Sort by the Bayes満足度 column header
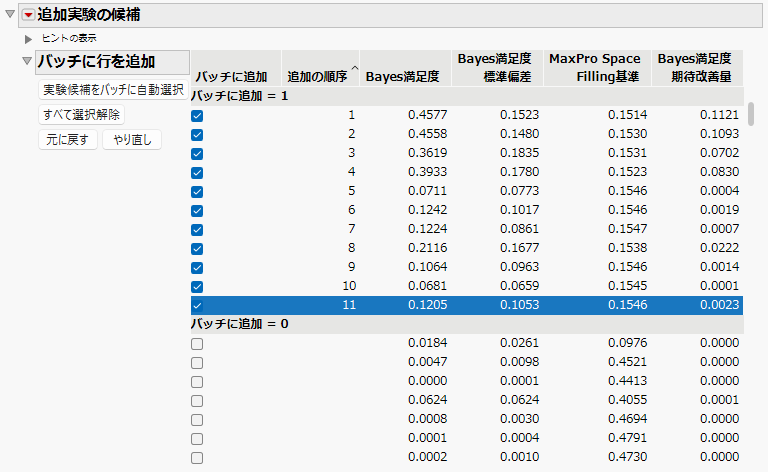768x472 pixels. pos(405,68)
